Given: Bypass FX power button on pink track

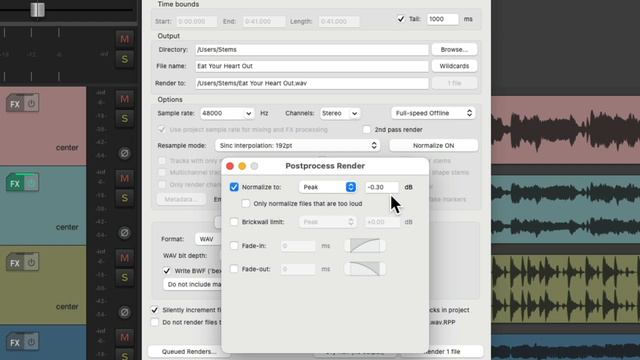Looking at the screenshot, I should pos(31,104).
